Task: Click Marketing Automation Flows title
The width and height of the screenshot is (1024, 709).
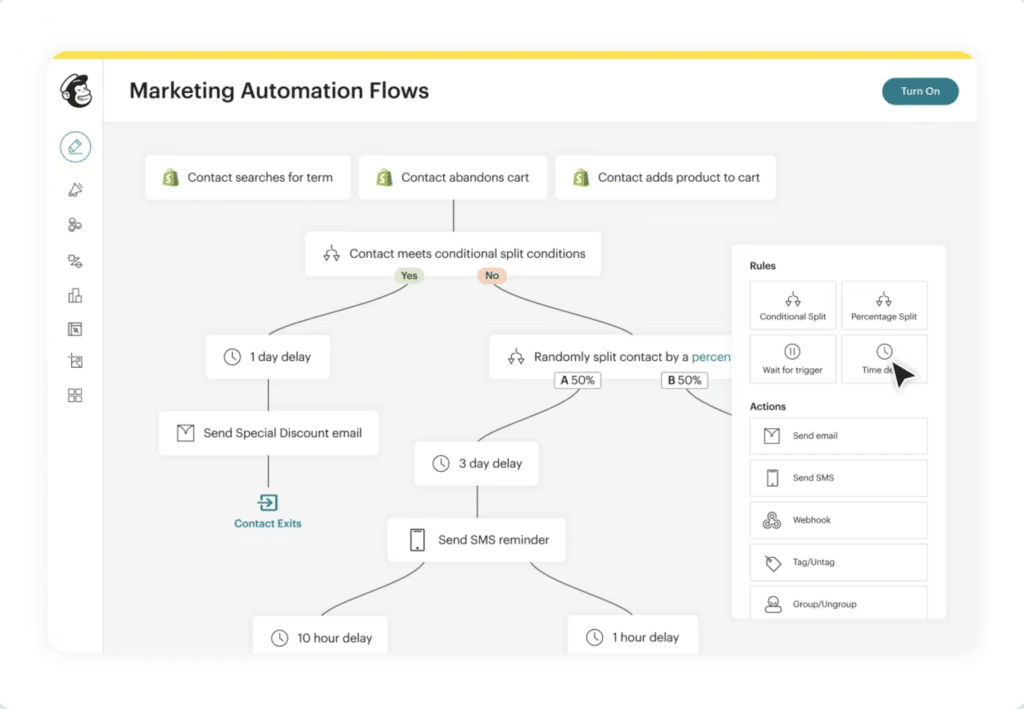Action: point(279,91)
